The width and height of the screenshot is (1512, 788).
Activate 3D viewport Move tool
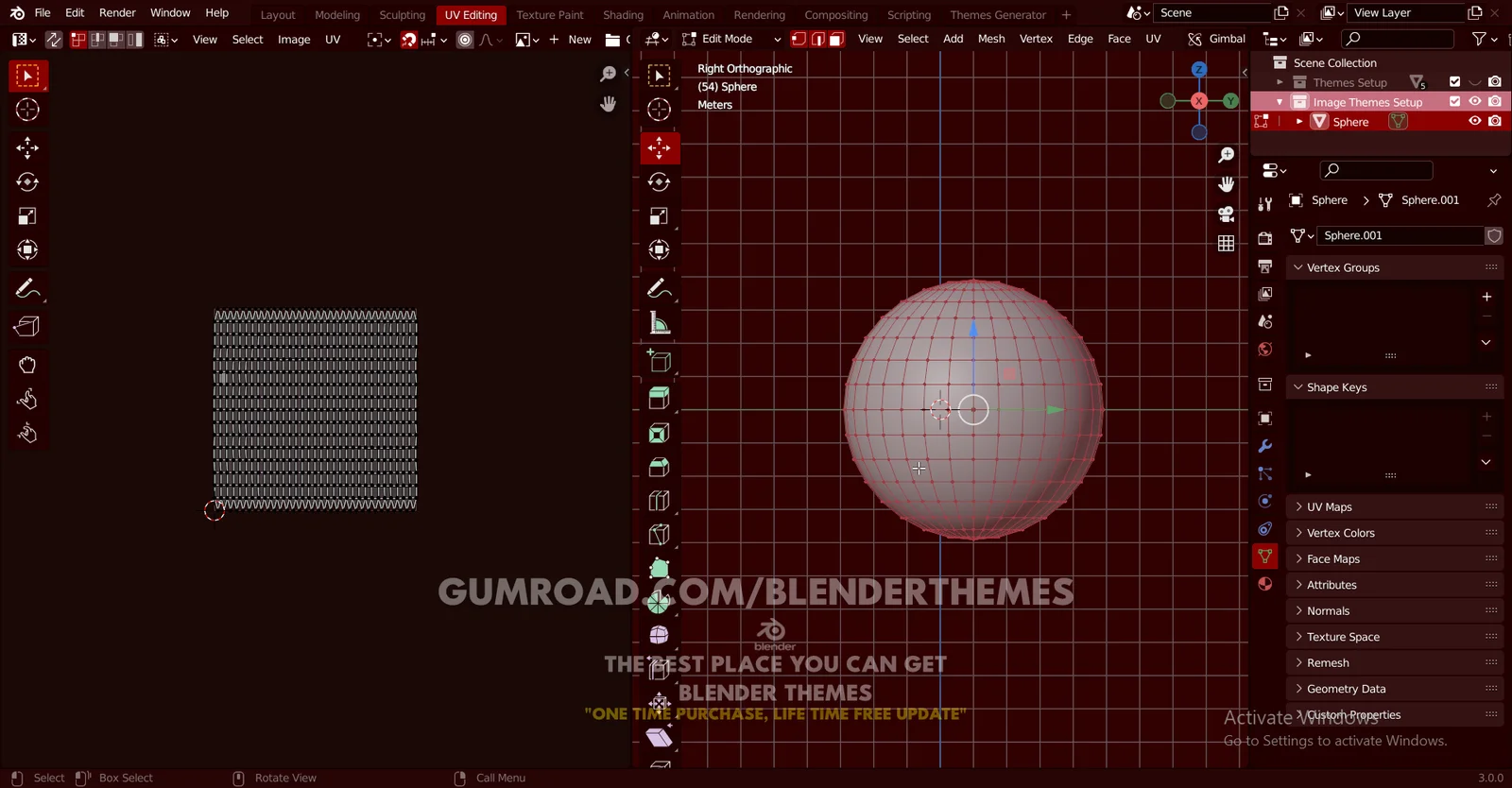coord(660,147)
